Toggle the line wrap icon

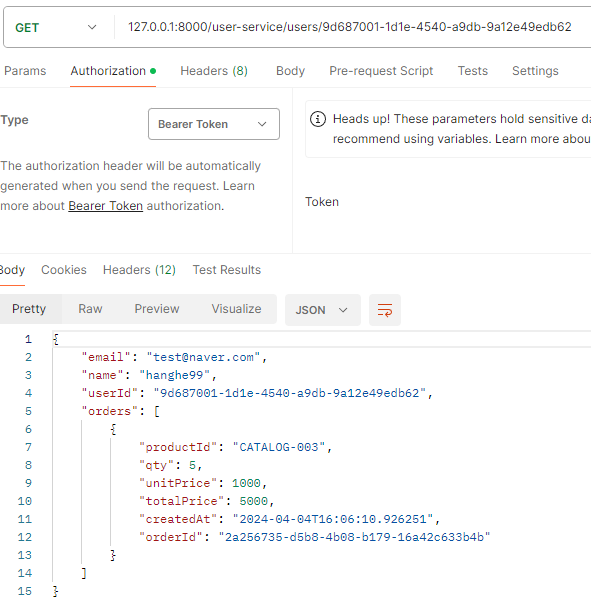pos(385,310)
